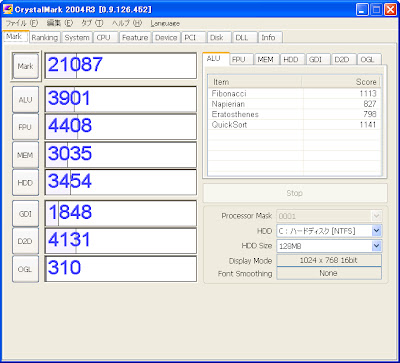This screenshot has height=363, width=400.
Task: Switch to the System tab
Action: tap(77, 38)
